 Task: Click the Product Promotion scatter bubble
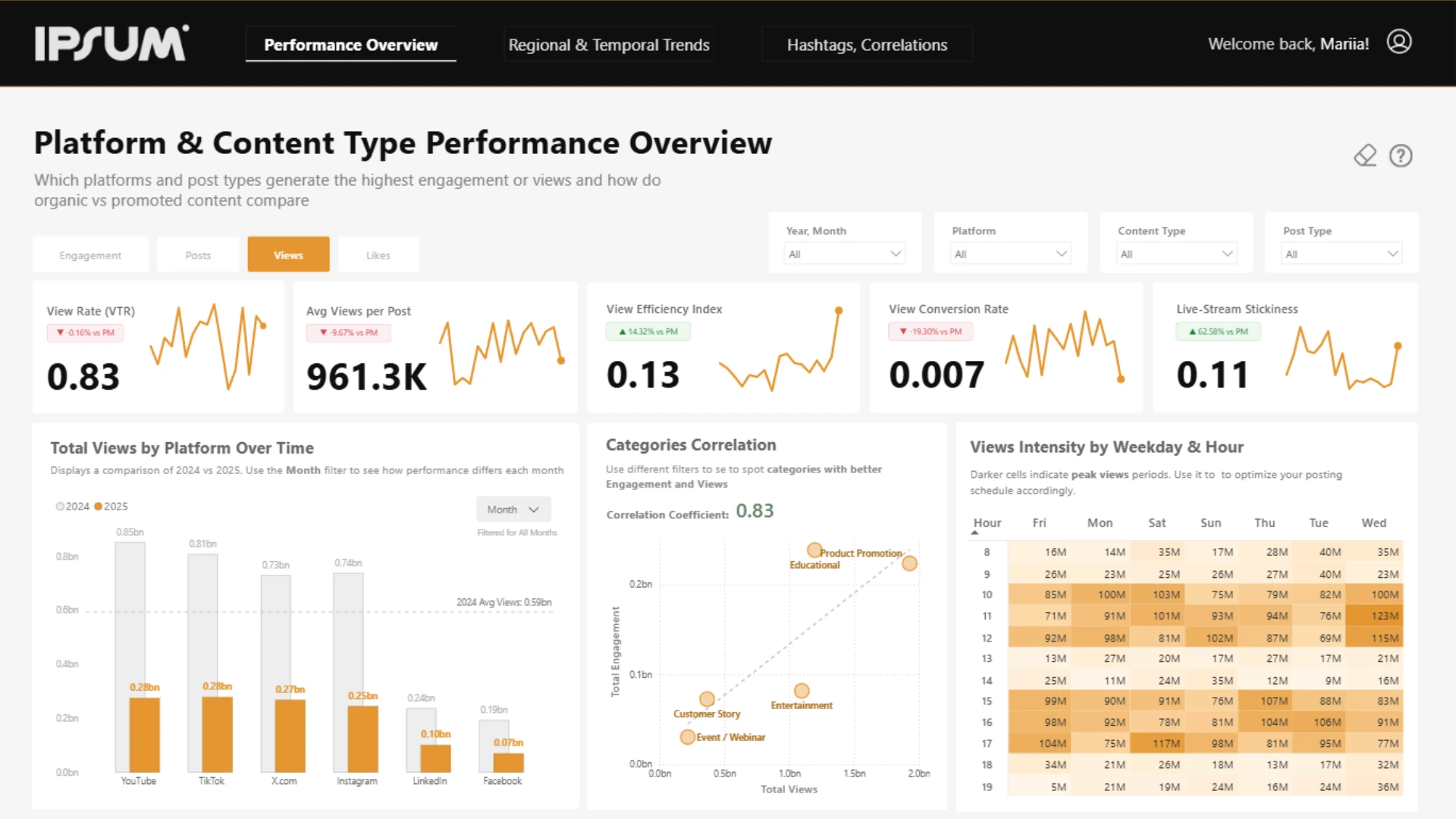[909, 563]
